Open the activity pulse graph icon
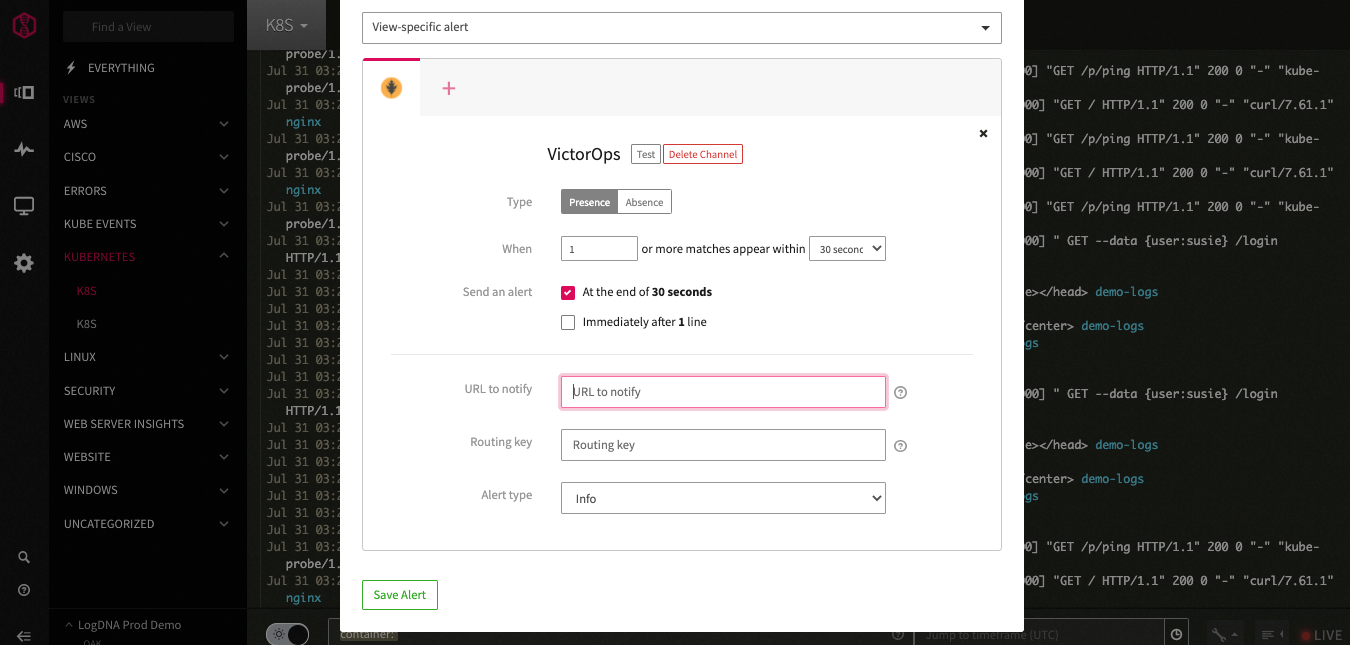The image size is (1350, 645). coord(24,150)
